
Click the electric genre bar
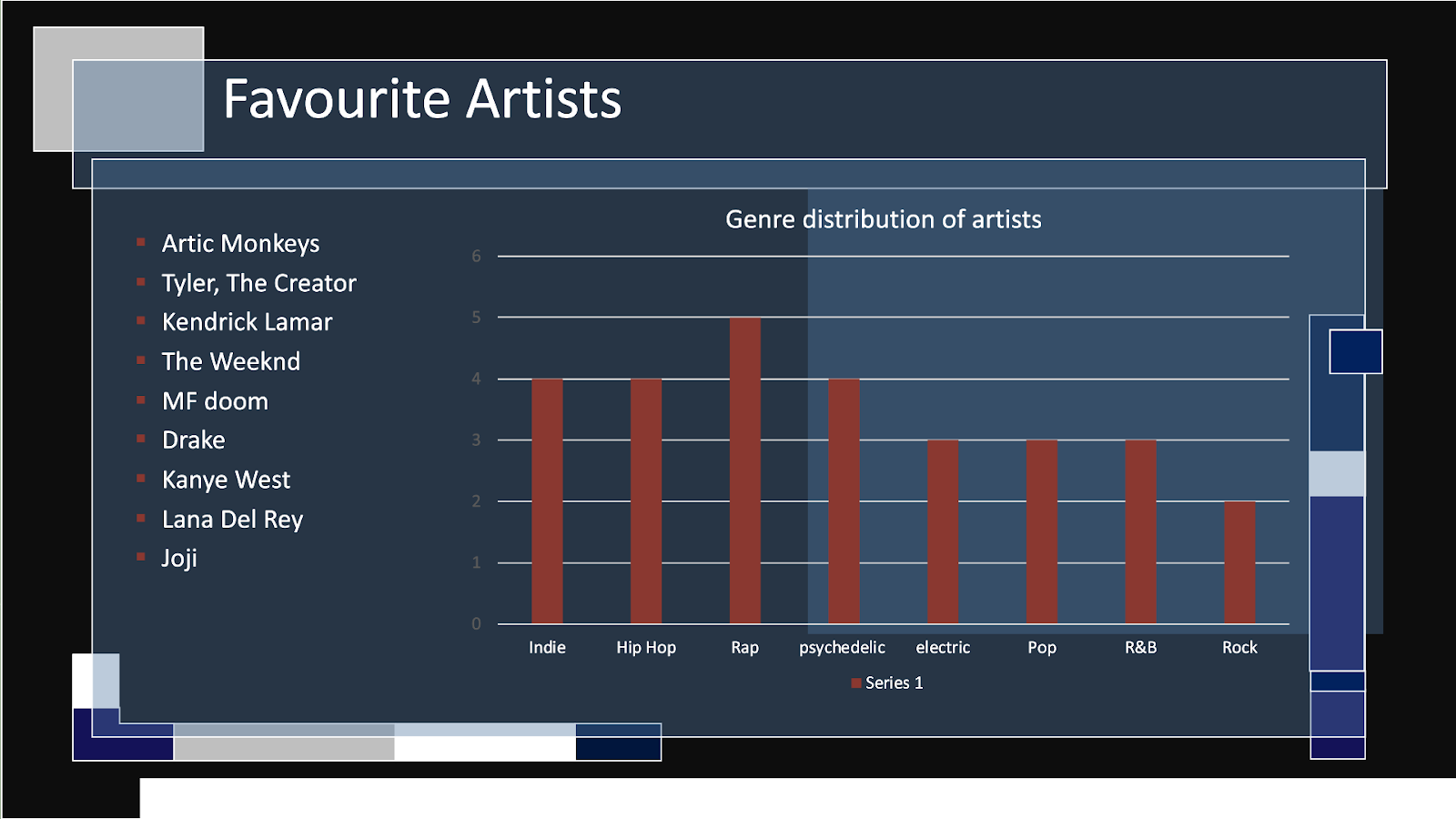point(943,532)
